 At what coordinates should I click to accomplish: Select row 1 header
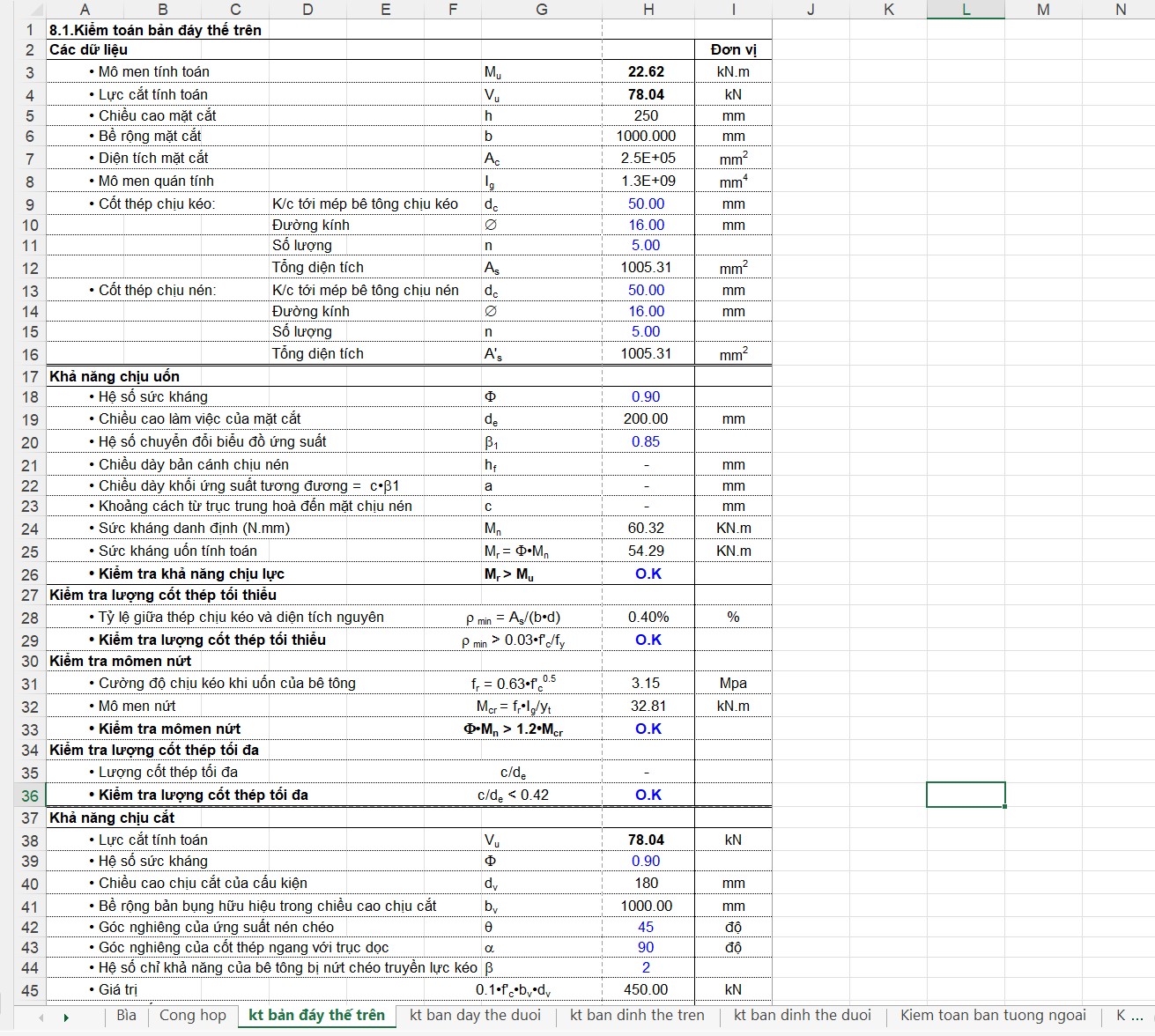click(30, 30)
